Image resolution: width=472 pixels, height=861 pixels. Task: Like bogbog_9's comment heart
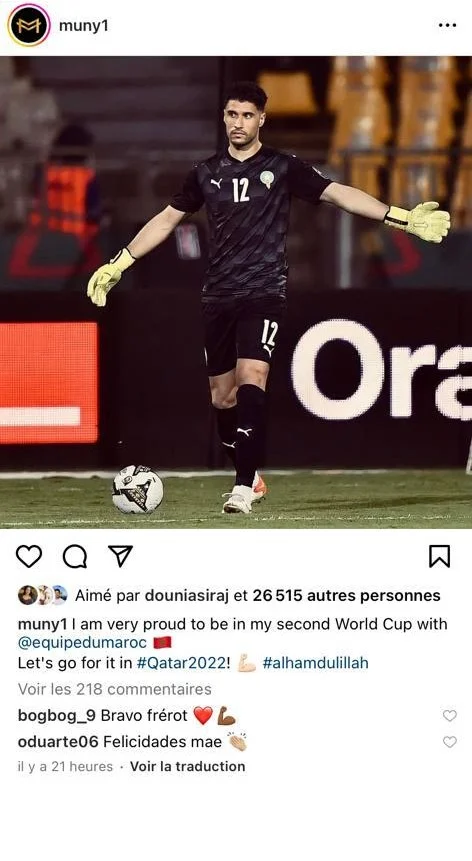coord(449,715)
